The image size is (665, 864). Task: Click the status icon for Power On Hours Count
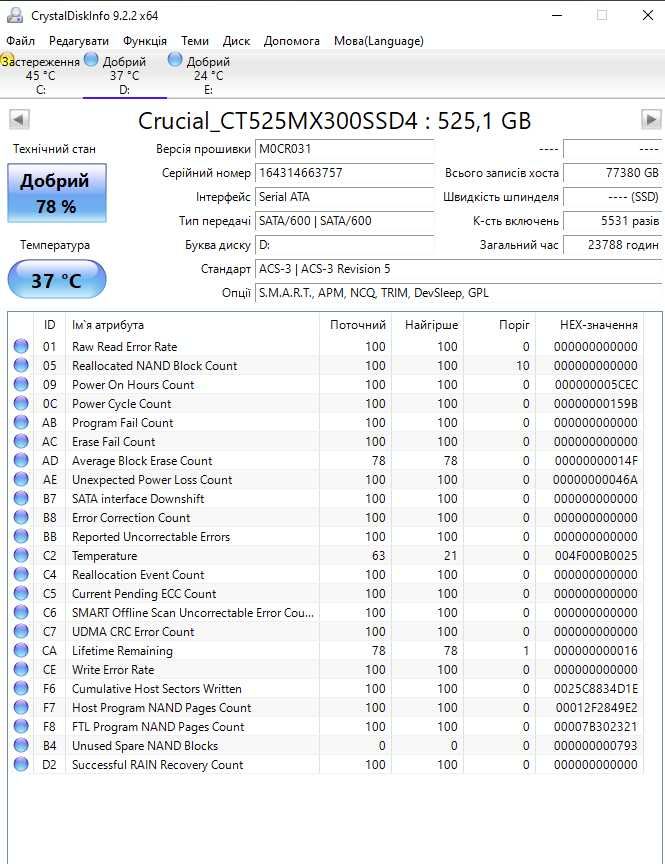[x=21, y=384]
